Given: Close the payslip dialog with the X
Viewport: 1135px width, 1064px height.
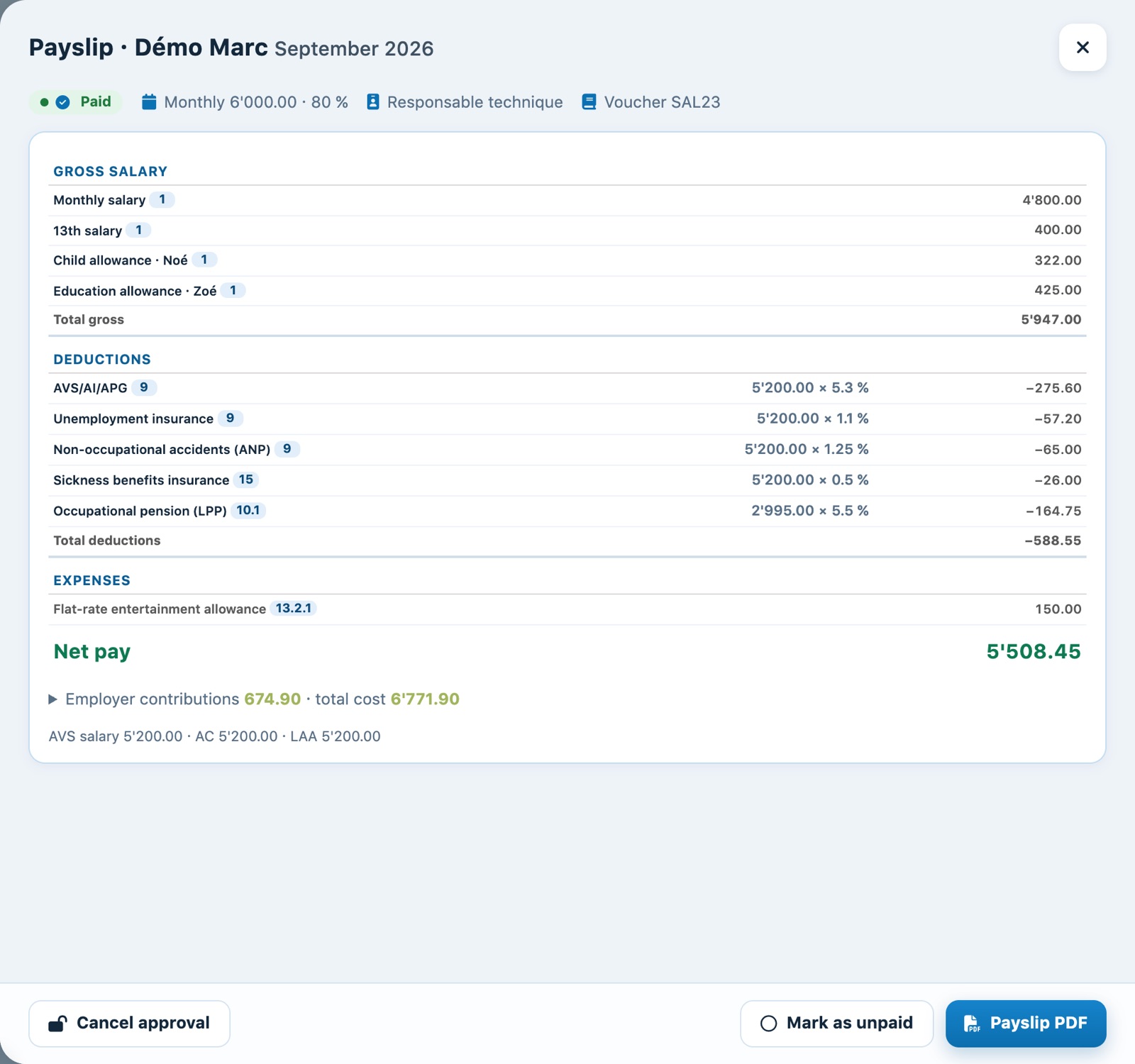Looking at the screenshot, I should coord(1083,48).
